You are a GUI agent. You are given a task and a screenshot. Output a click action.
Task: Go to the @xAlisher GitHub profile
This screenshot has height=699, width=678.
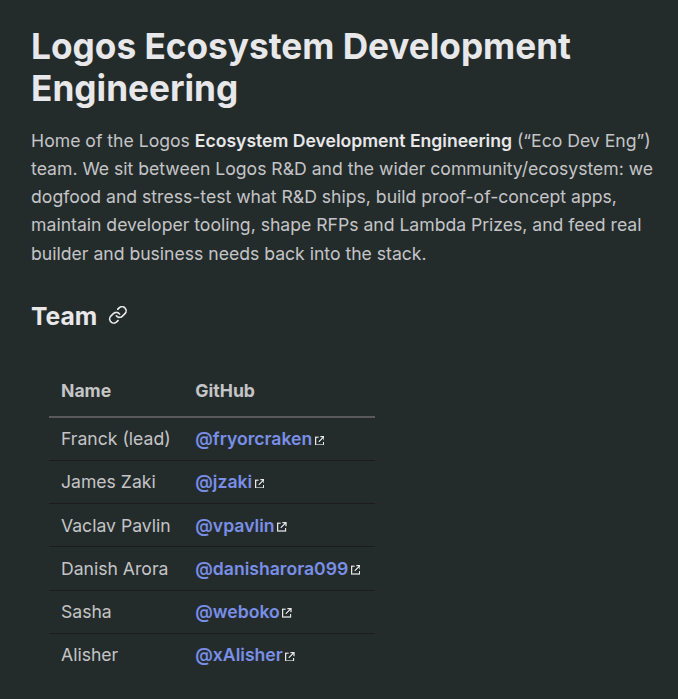239,655
